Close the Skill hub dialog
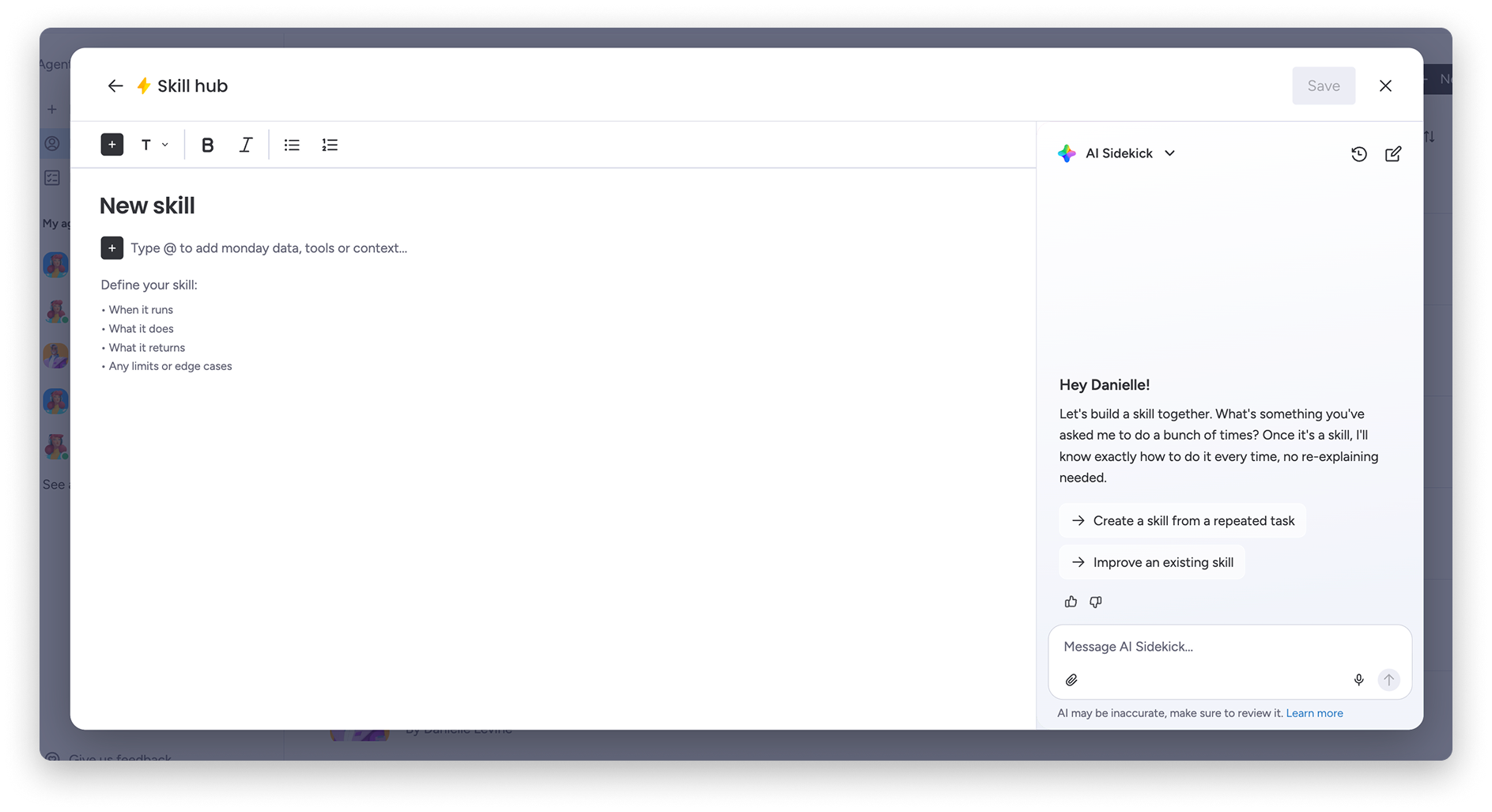 (x=1385, y=86)
